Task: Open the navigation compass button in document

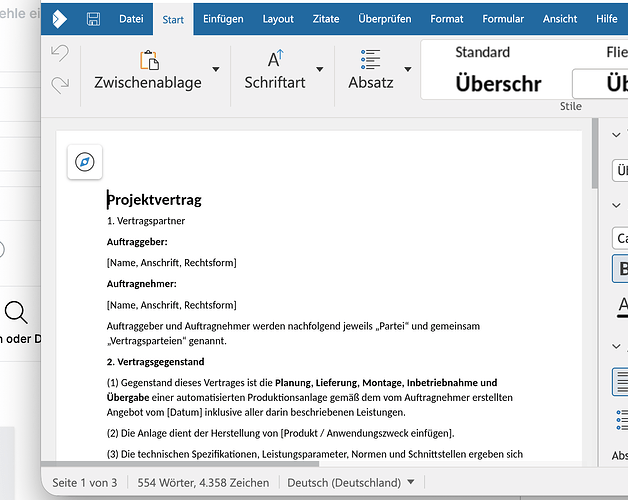Action: 85,162
